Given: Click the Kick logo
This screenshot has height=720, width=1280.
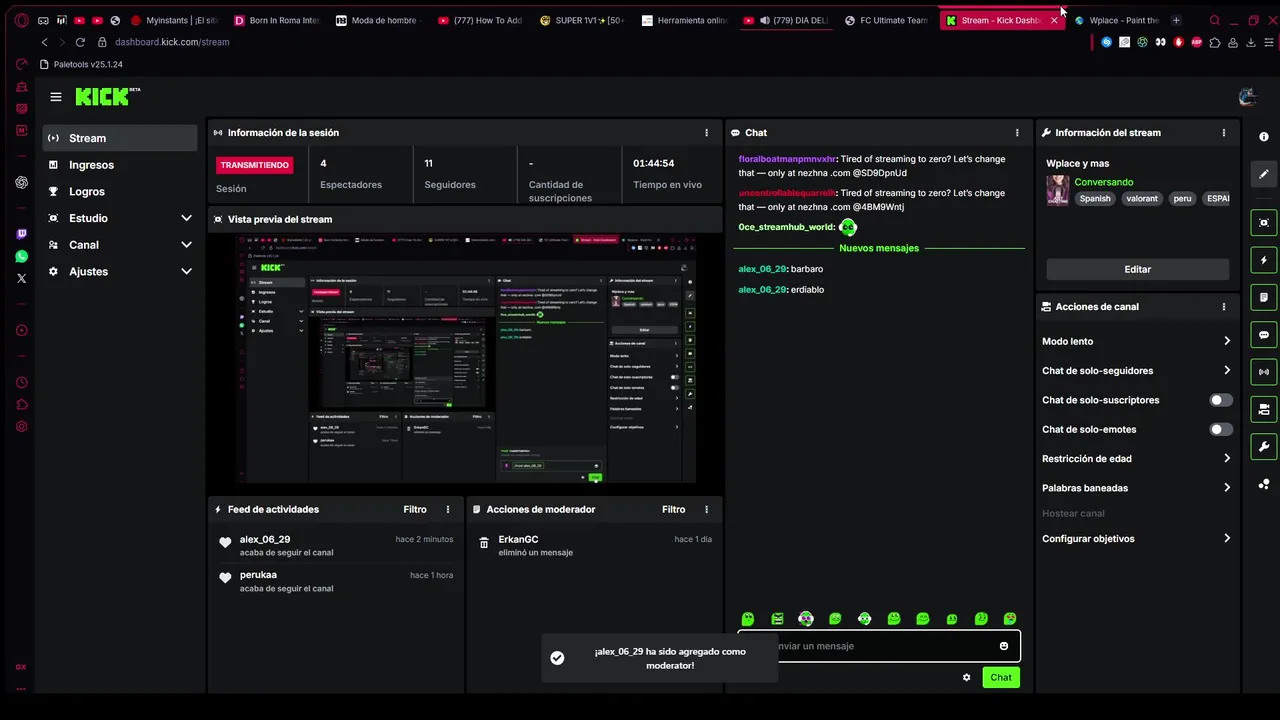Looking at the screenshot, I should [x=107, y=96].
